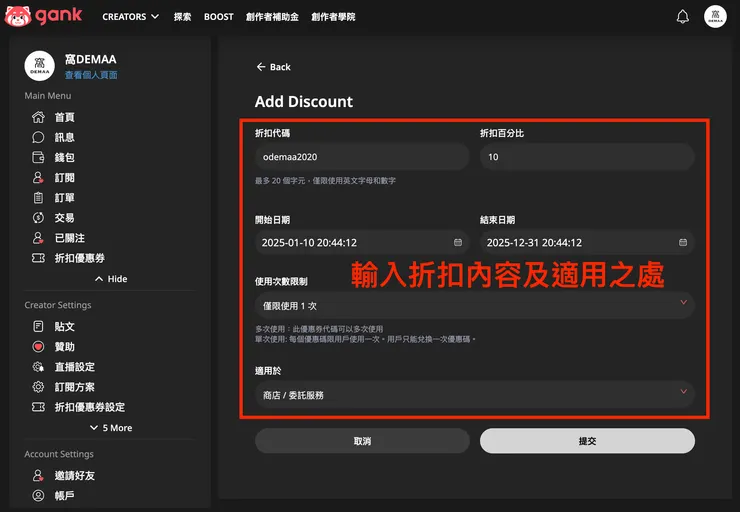Click the post icon beside 貼文
Screen dimensions: 740x512
tap(38, 327)
